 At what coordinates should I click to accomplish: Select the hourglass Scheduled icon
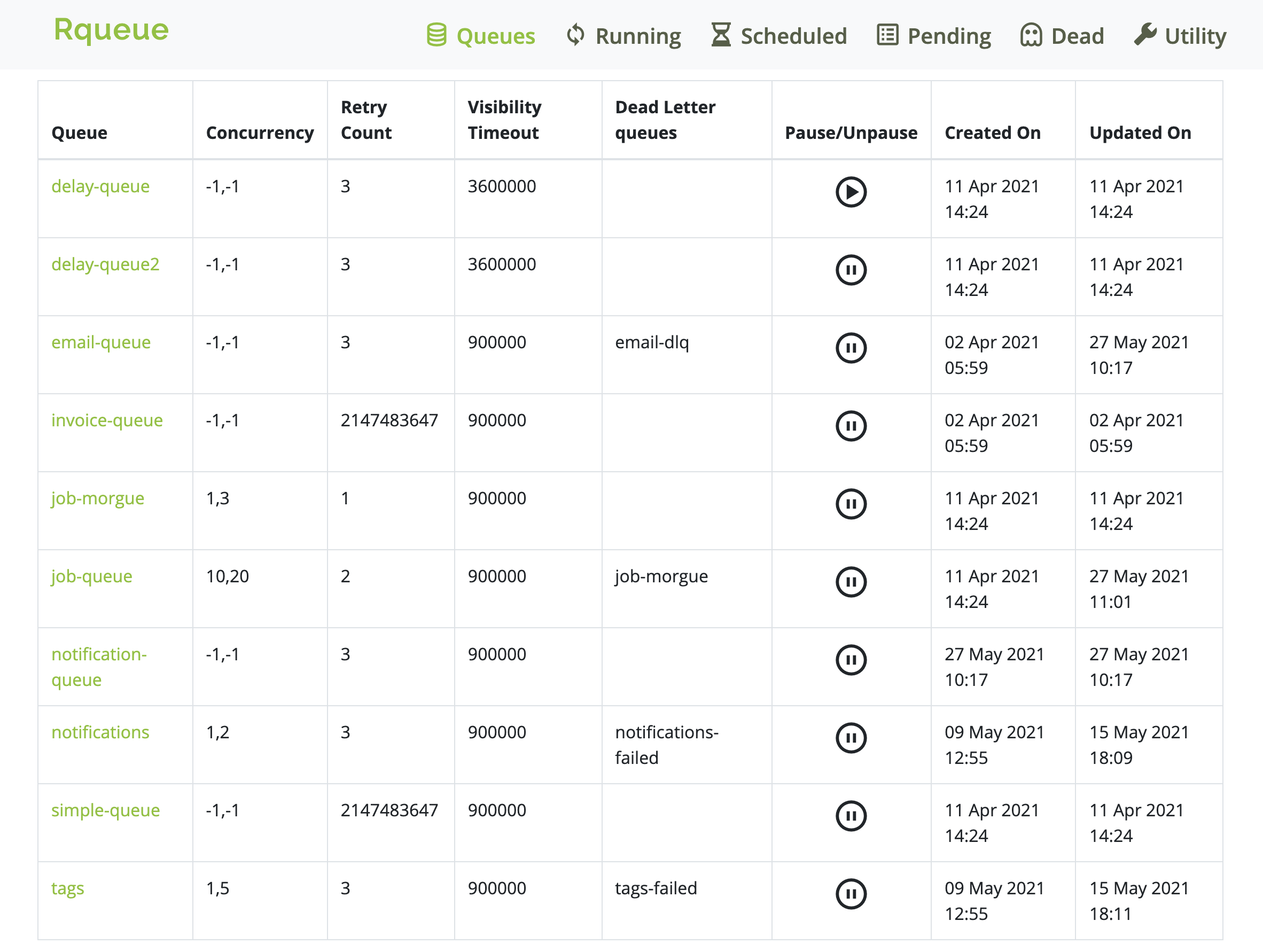click(x=721, y=34)
